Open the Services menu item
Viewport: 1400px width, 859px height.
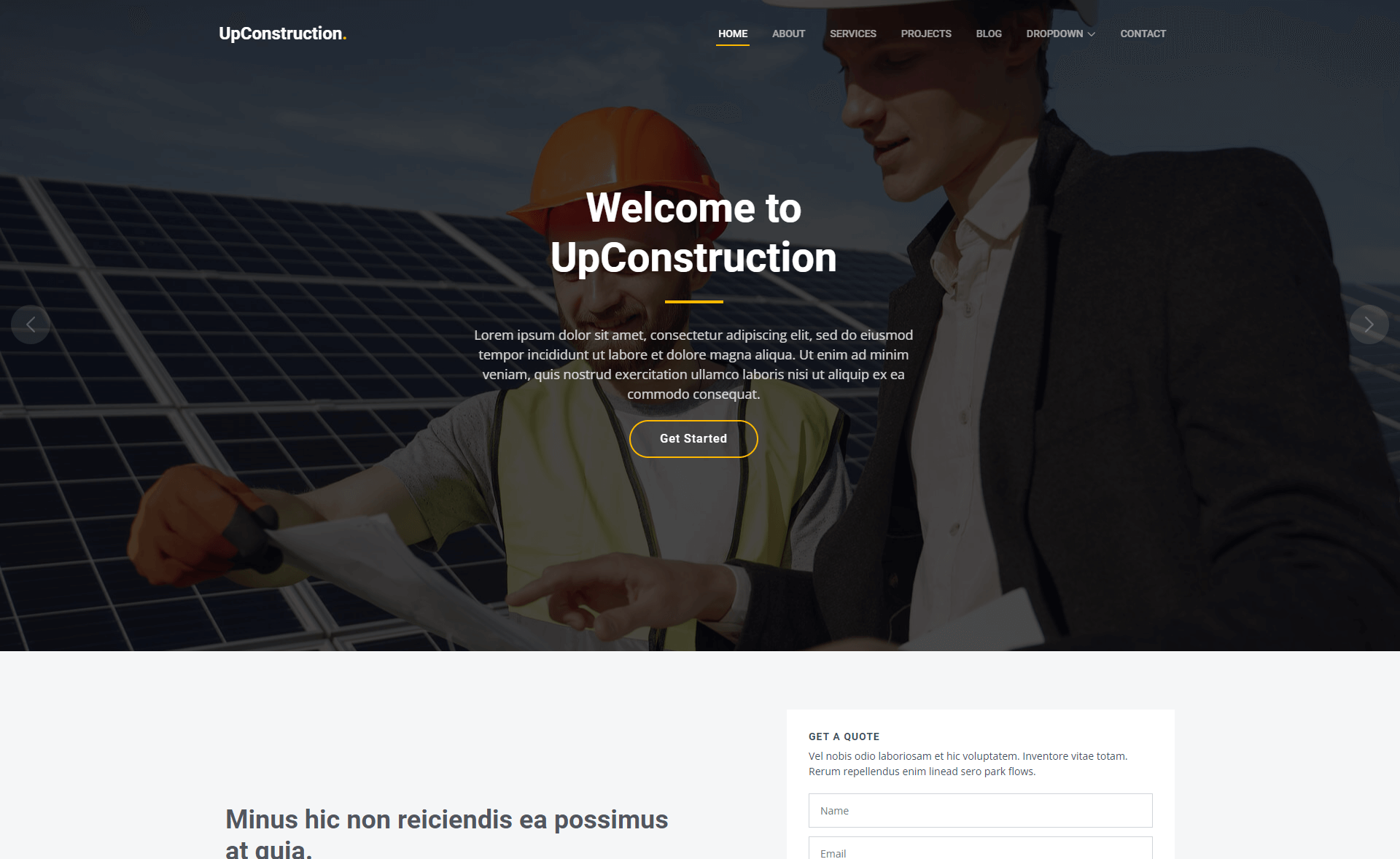852,34
